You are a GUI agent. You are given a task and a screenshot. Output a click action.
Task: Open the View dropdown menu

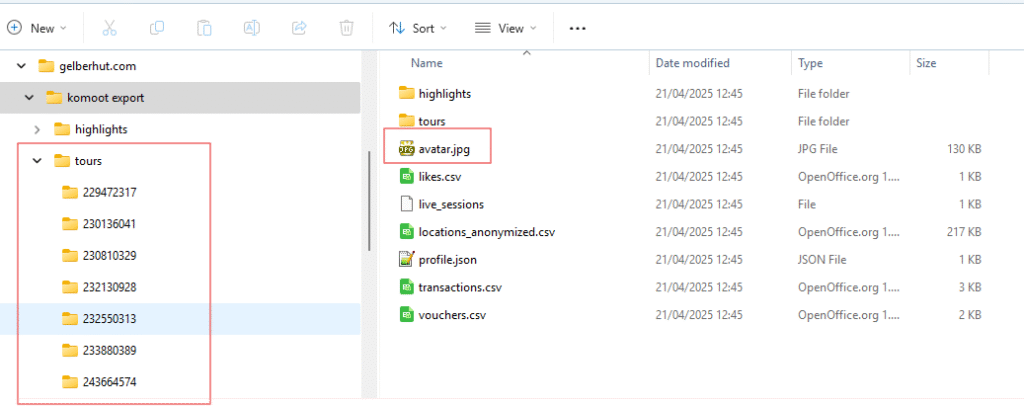505,28
